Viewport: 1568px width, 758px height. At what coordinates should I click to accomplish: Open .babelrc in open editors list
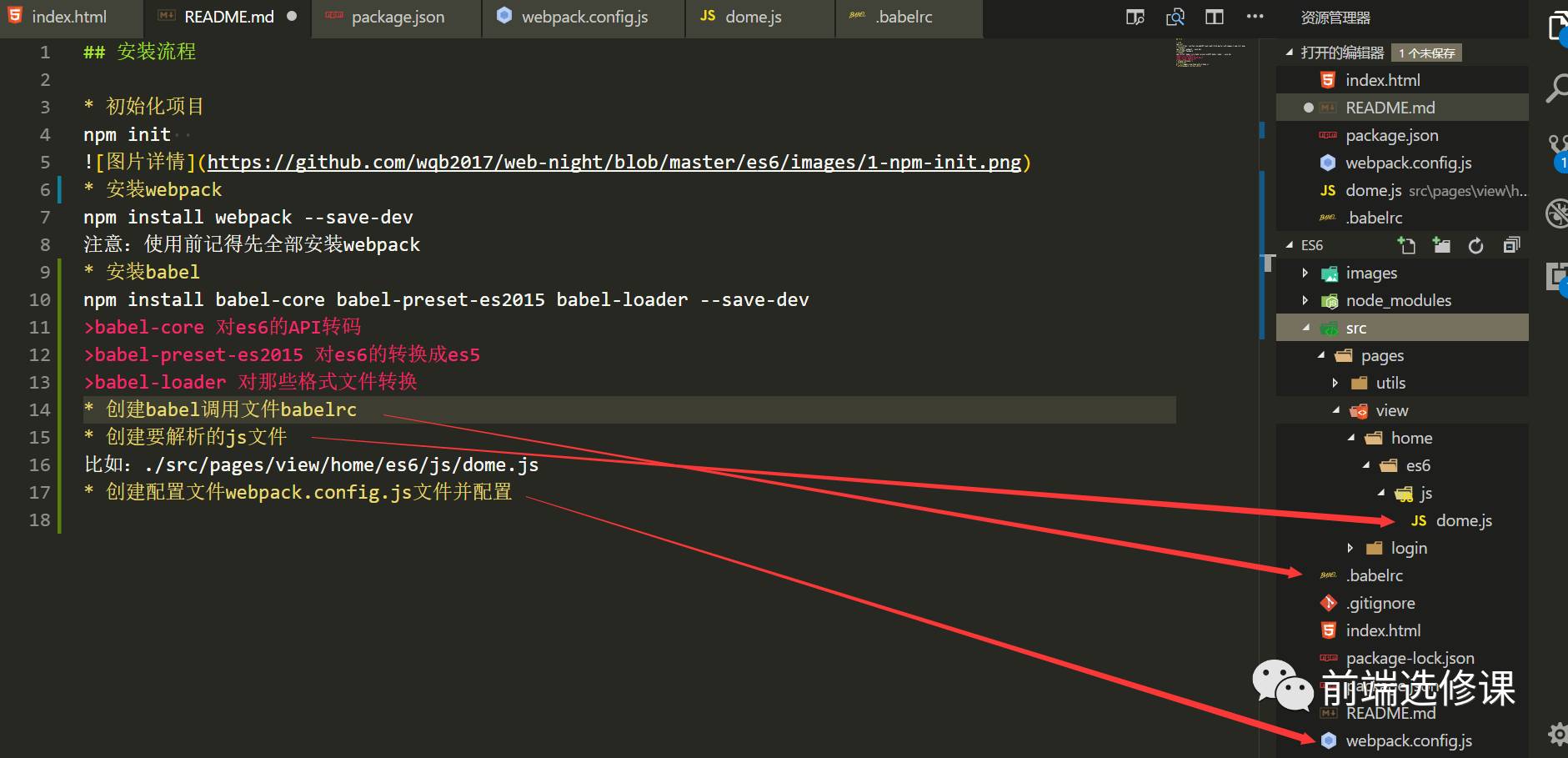coord(1402,218)
